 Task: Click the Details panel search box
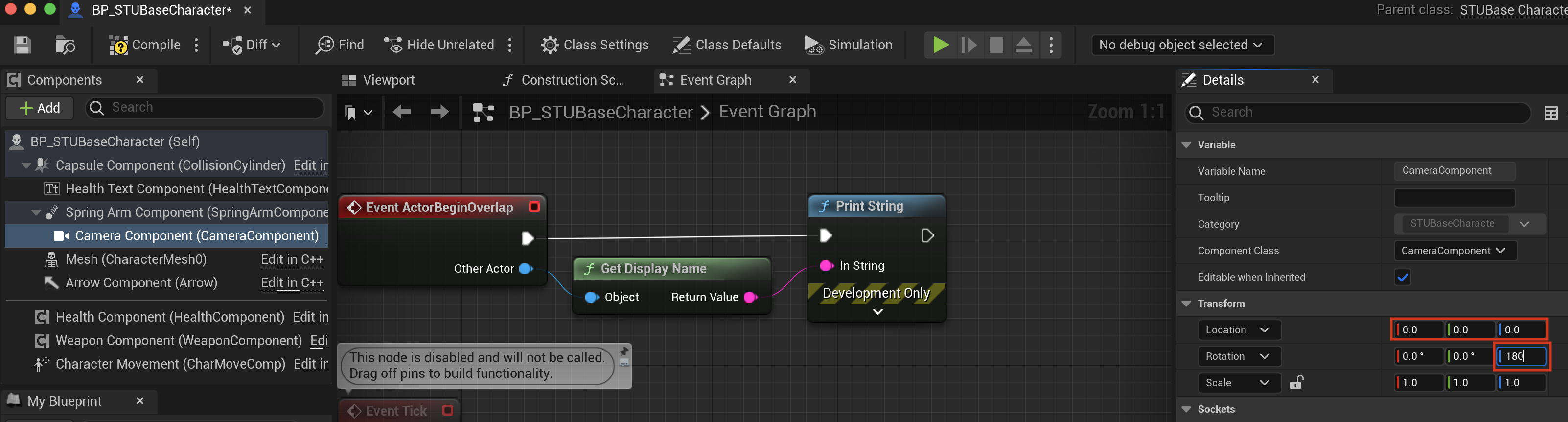click(1358, 113)
